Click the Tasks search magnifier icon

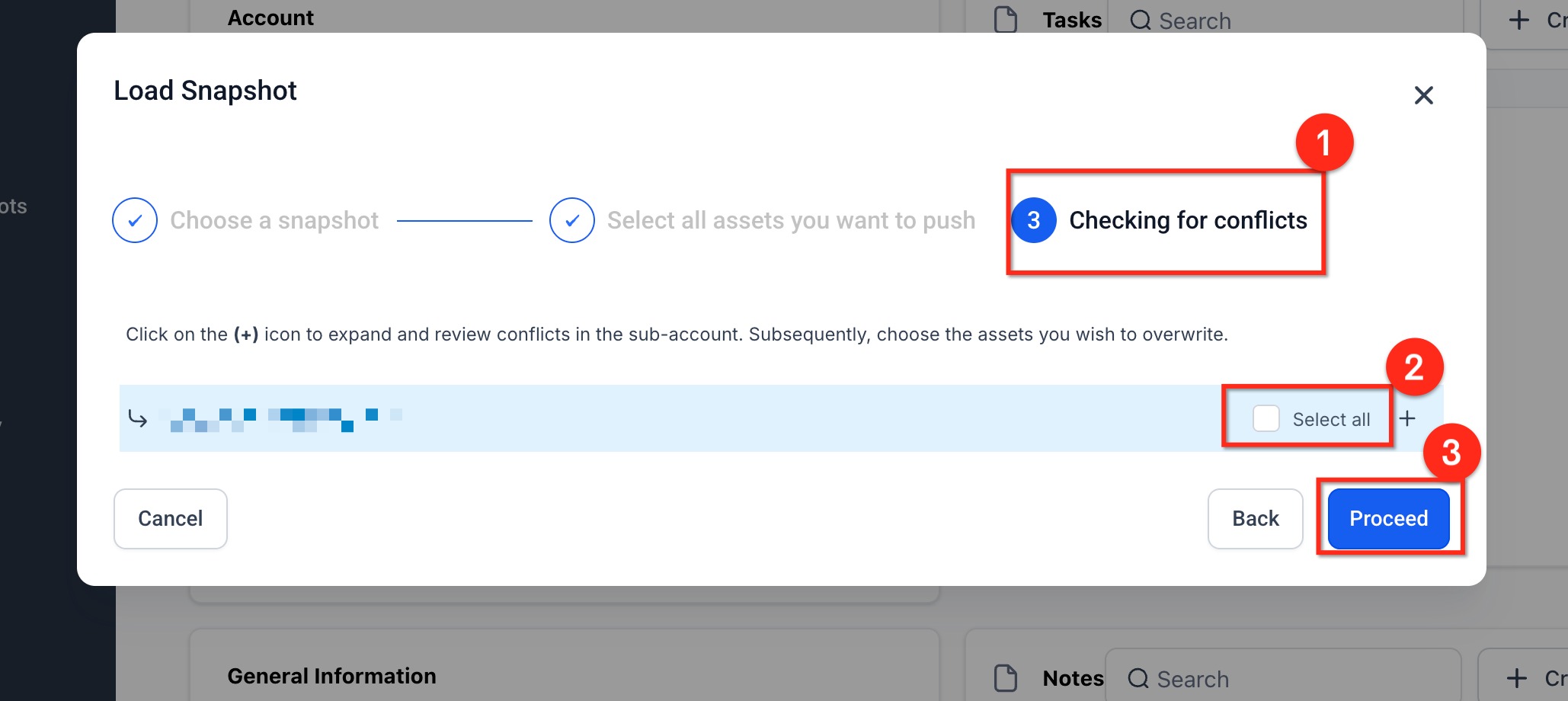coord(1141,21)
